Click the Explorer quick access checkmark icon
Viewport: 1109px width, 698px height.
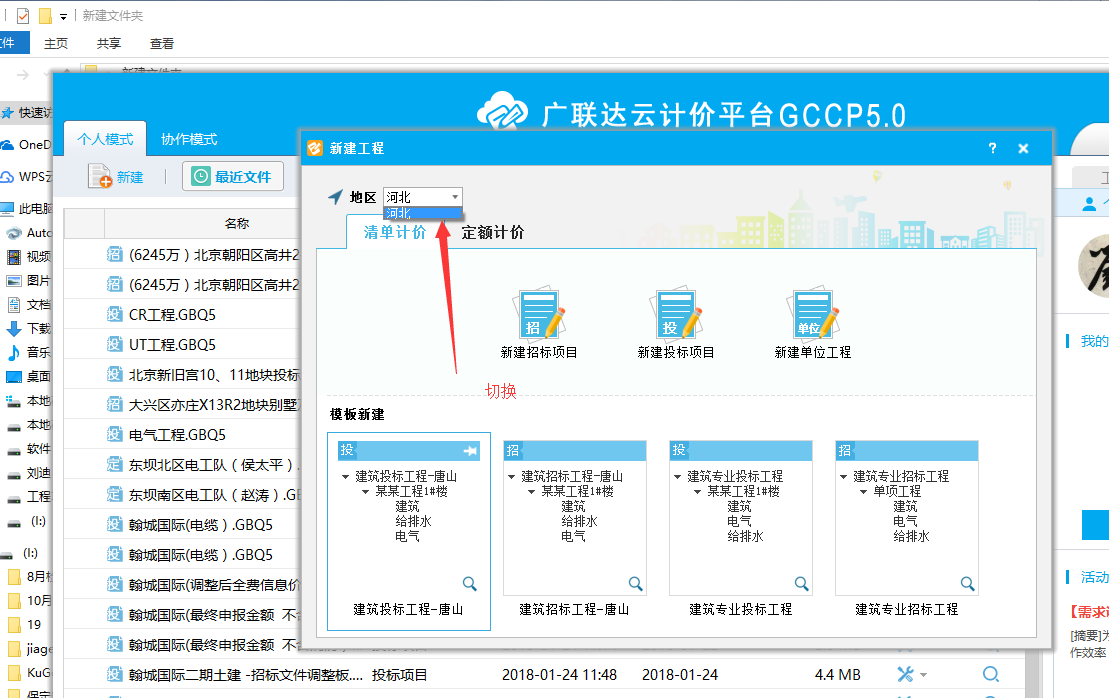[23, 15]
